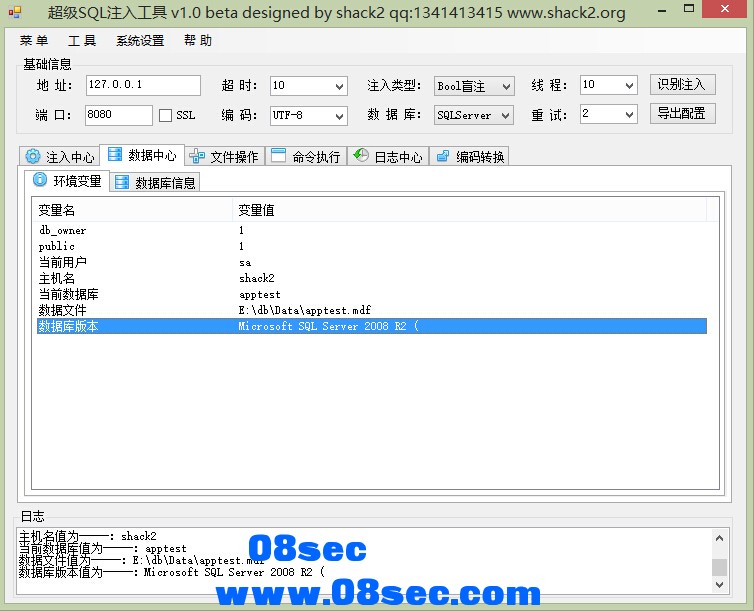Click the value E:\db\Data\apptest.mdf
The height and width of the screenshot is (611, 754).
[304, 310]
